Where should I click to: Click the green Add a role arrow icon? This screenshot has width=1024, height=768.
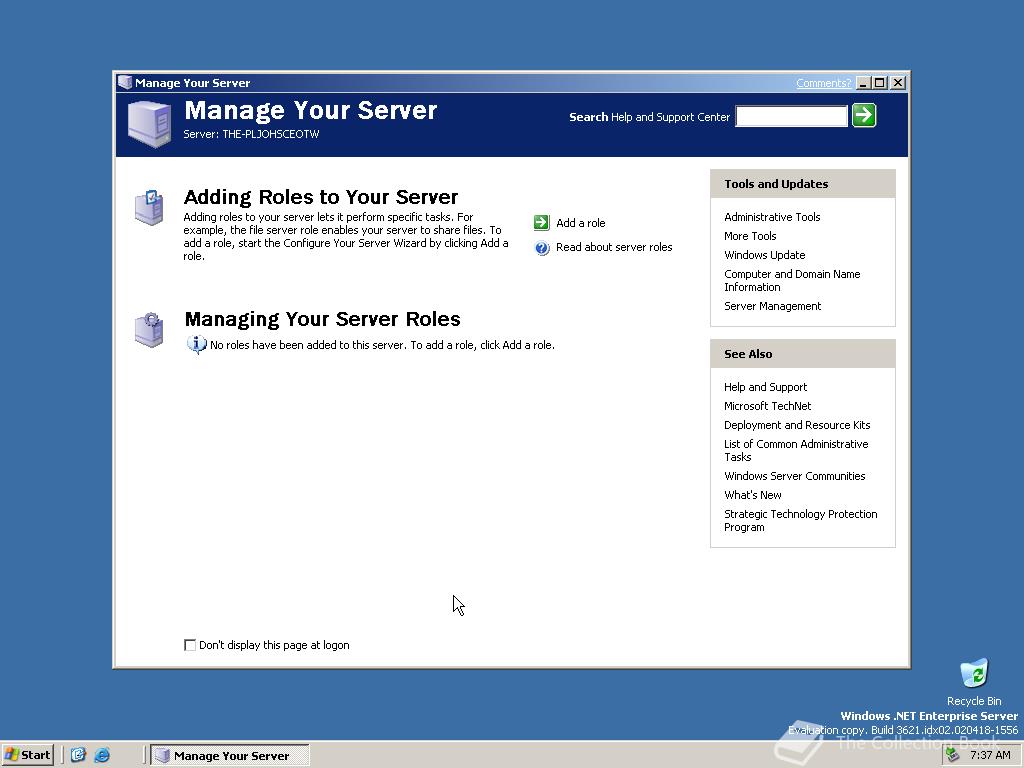(x=541, y=223)
